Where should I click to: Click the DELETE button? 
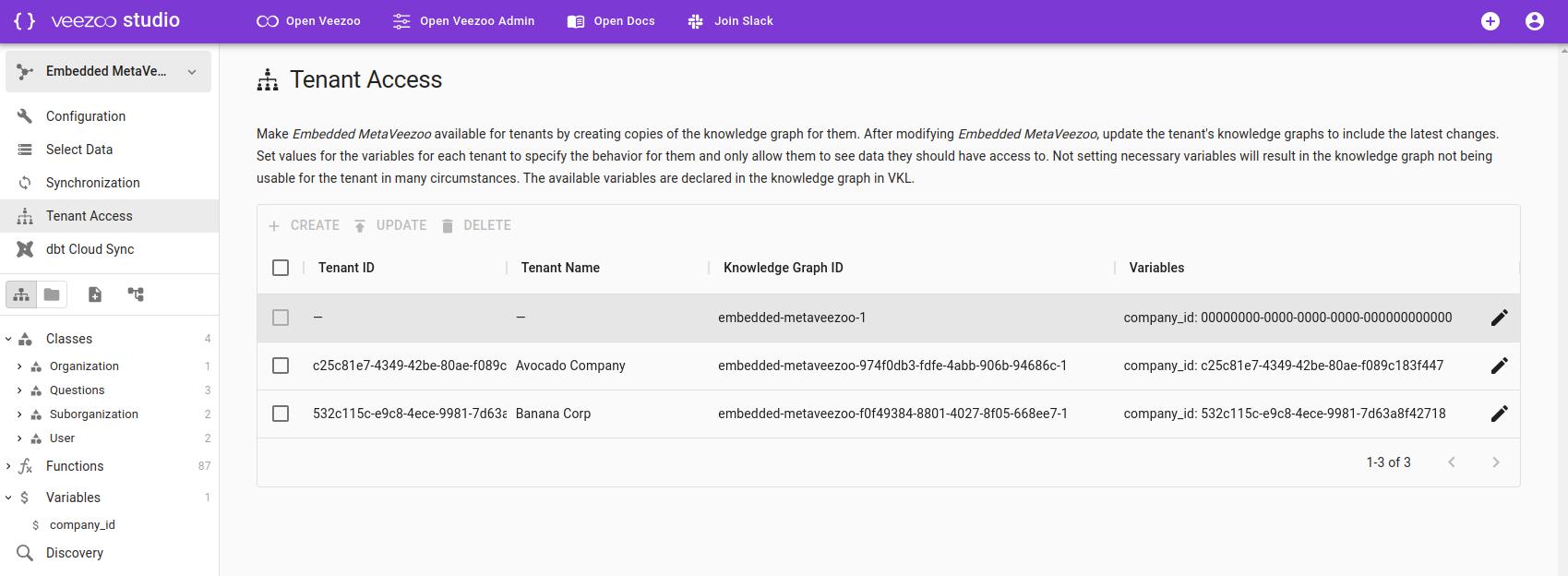tap(475, 225)
